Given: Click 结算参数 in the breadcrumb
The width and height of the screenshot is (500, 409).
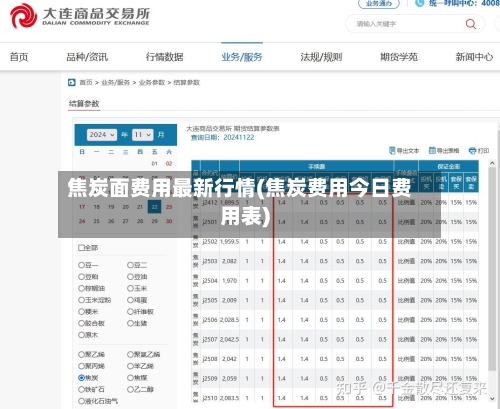Looking at the screenshot, I should (187, 82).
